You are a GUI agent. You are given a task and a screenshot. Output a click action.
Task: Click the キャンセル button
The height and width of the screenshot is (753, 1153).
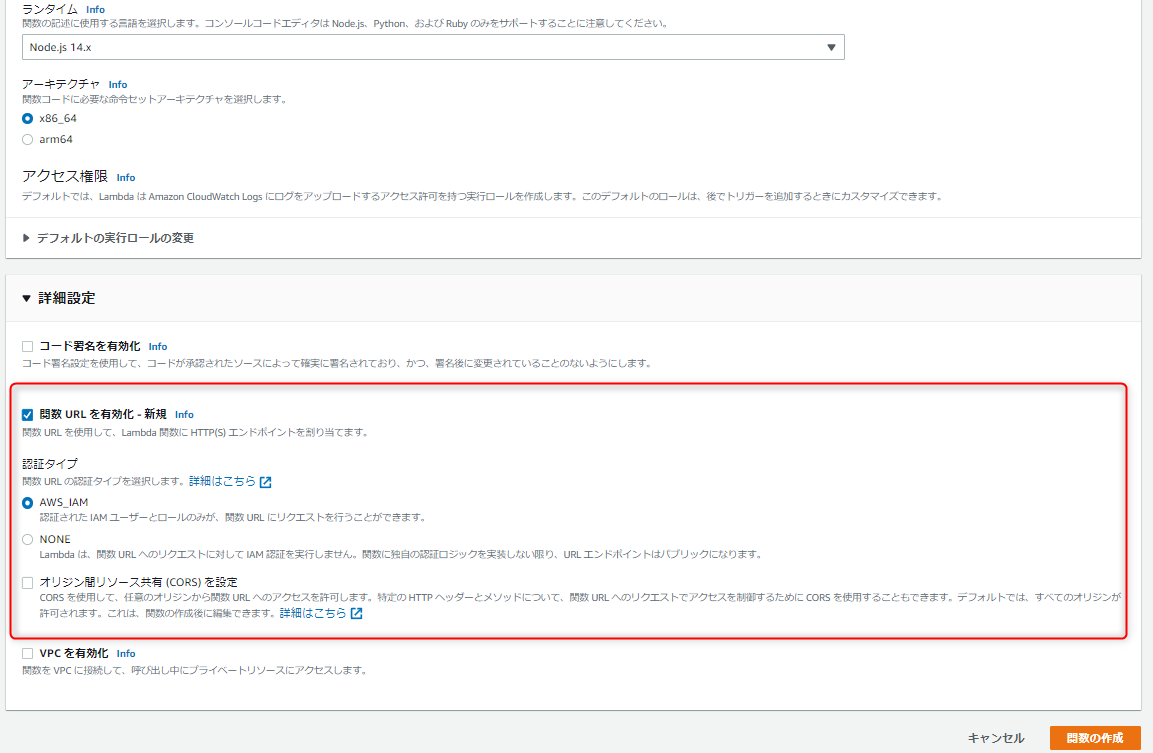[x=996, y=735]
